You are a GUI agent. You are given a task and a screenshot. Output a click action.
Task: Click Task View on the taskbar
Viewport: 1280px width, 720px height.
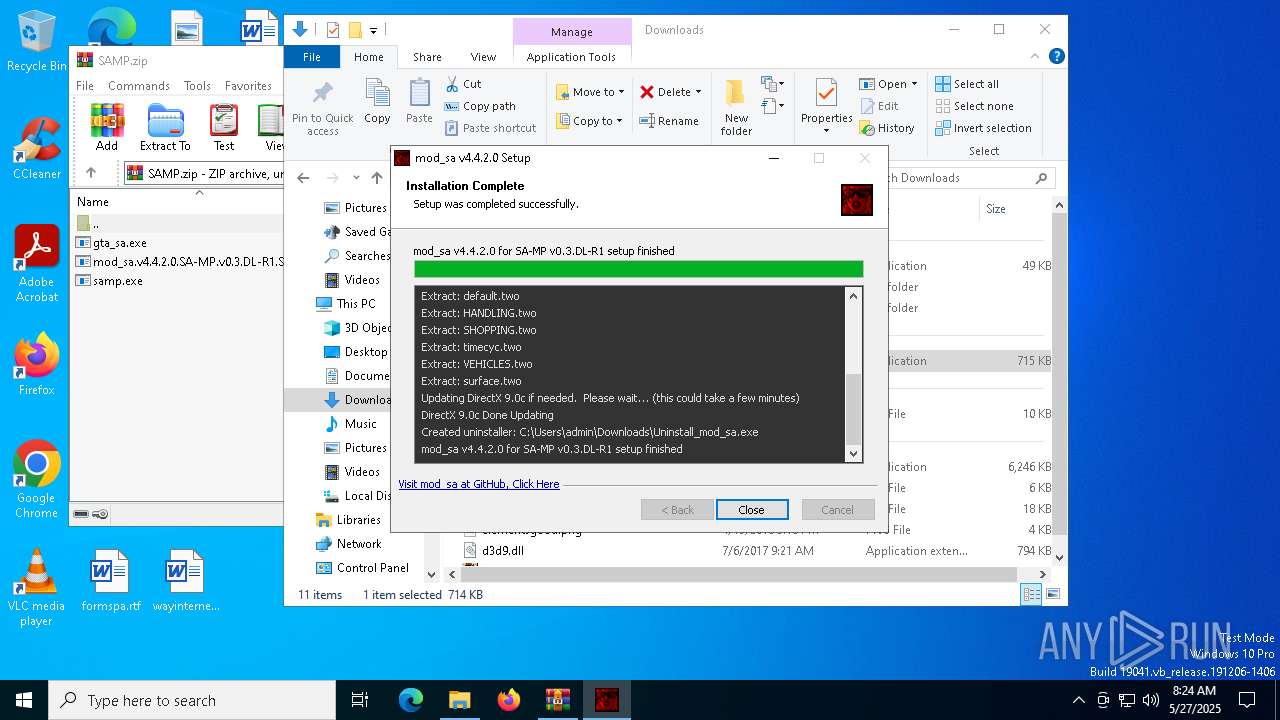click(x=360, y=700)
